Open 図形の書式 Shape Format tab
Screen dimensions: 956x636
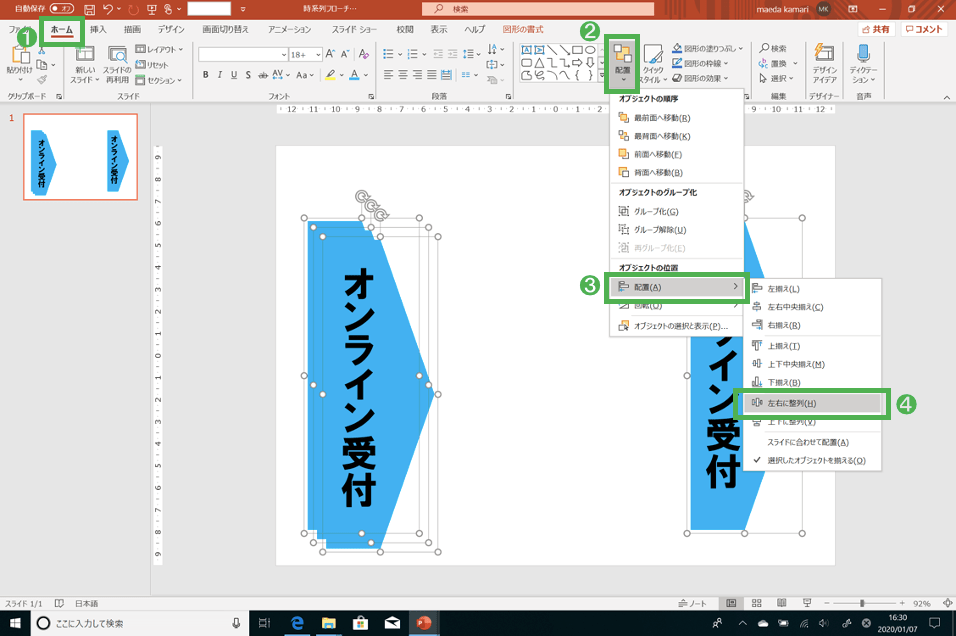(x=523, y=29)
